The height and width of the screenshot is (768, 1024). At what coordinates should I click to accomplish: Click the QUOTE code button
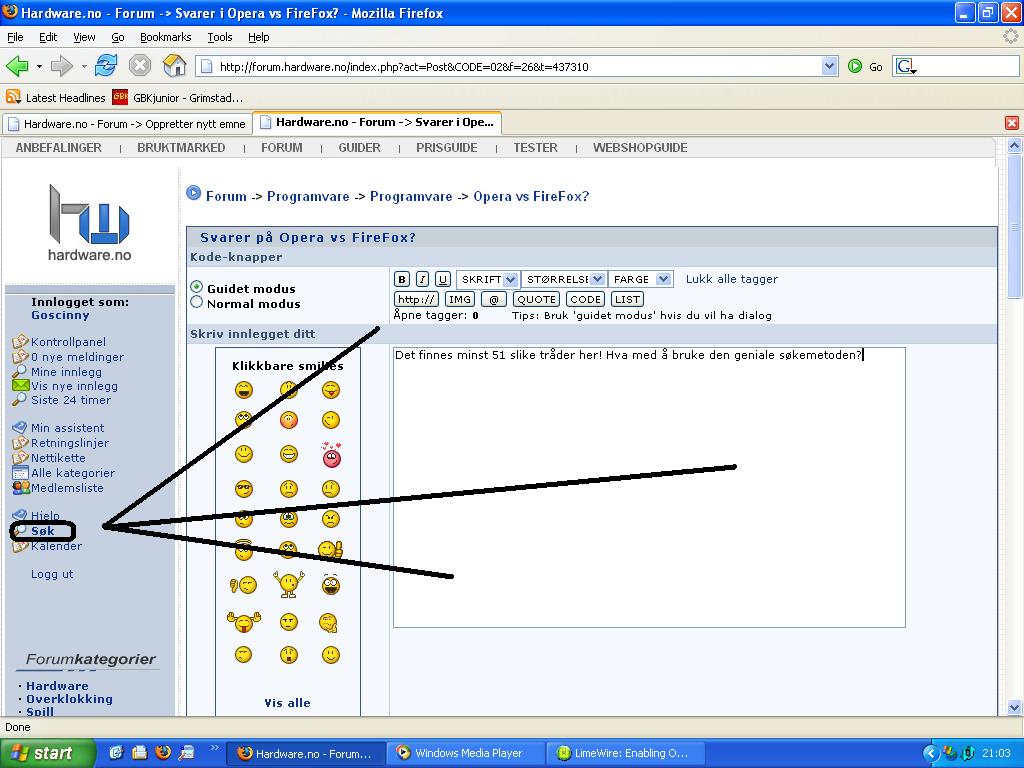[x=536, y=299]
